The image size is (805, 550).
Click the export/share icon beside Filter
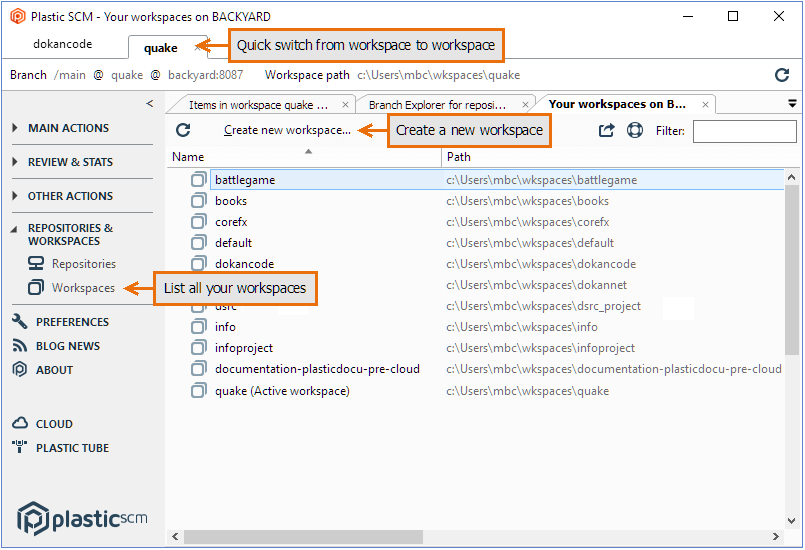point(606,130)
